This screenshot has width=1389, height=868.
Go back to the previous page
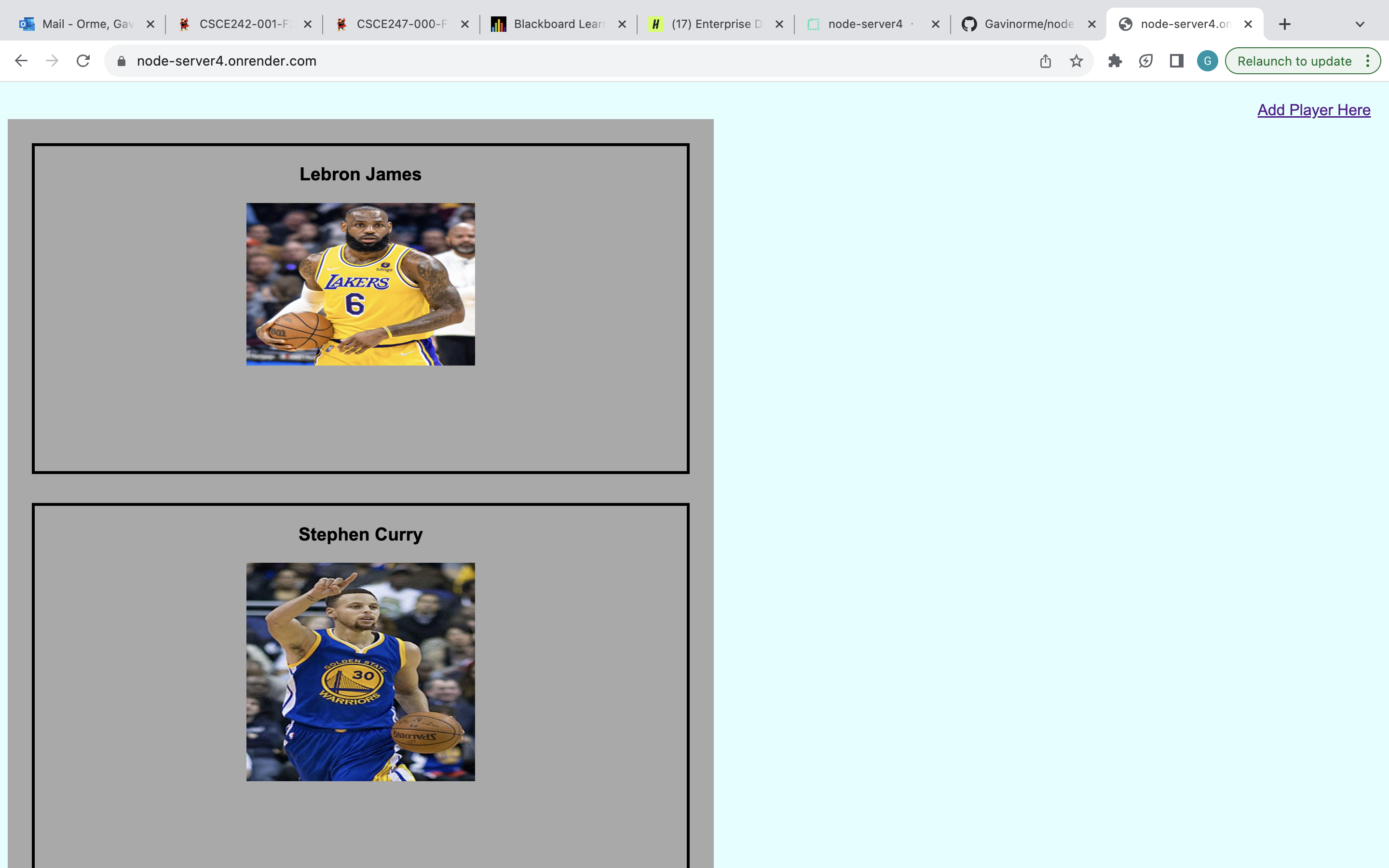21,61
